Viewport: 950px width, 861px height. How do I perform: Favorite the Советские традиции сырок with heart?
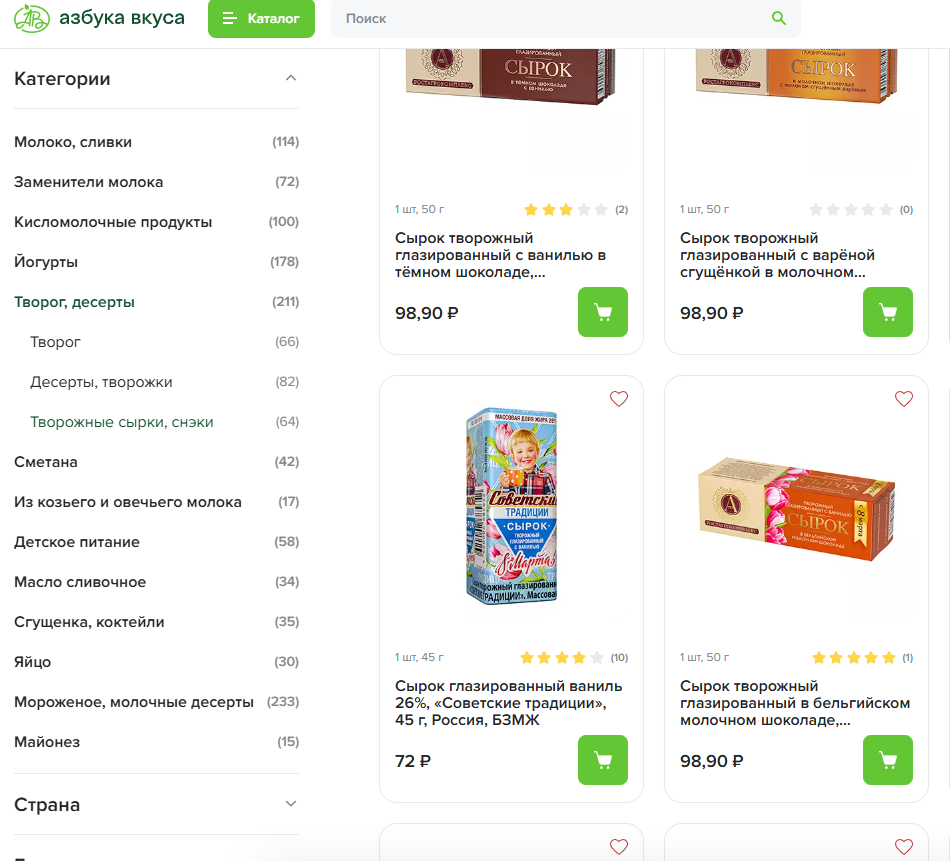tap(619, 399)
